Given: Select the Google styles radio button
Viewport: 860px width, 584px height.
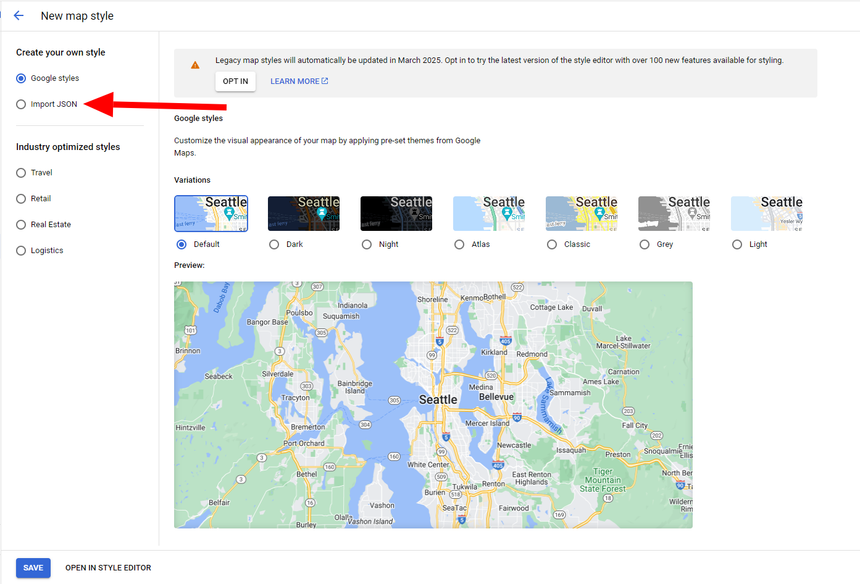Looking at the screenshot, I should (x=21, y=78).
